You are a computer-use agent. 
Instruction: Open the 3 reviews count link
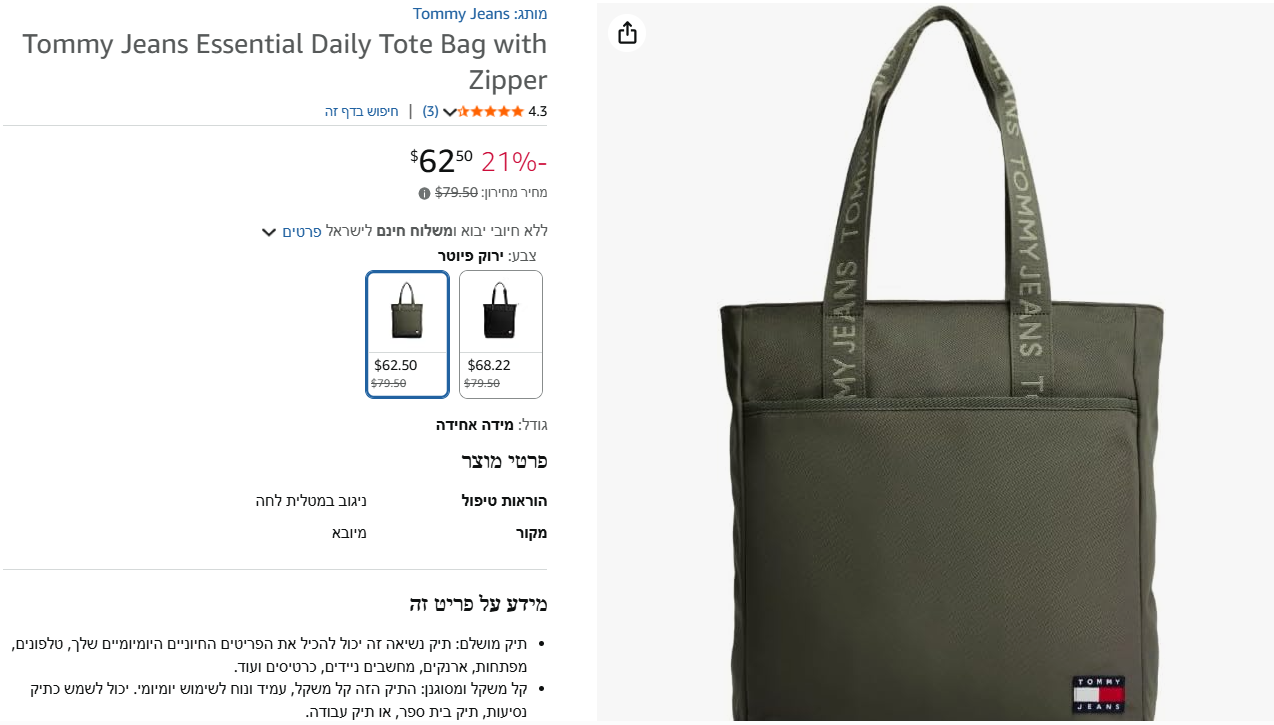coord(430,111)
